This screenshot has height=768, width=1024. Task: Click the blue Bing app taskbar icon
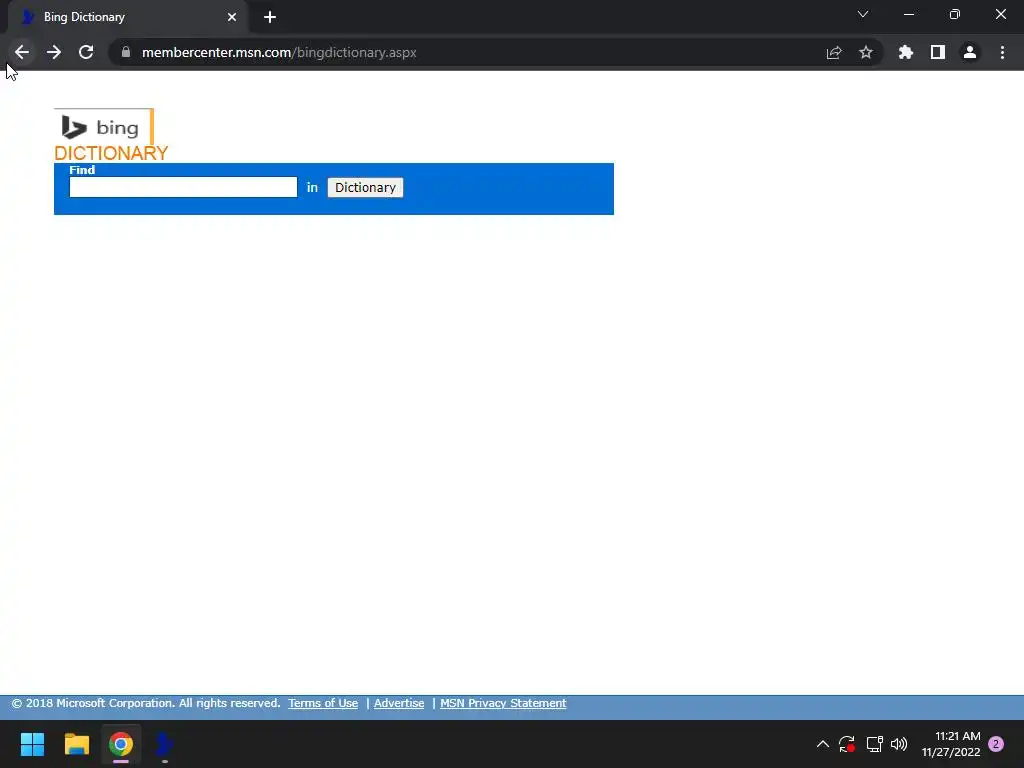[165, 744]
